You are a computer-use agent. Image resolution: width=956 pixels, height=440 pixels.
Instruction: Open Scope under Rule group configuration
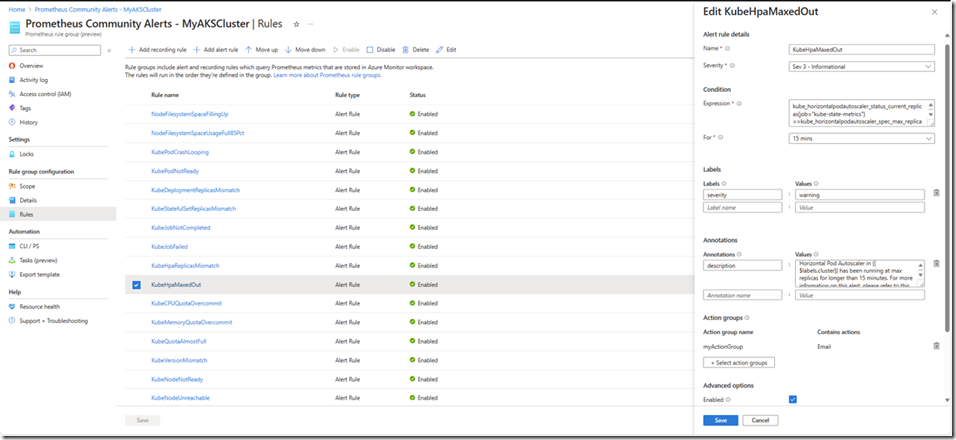pyautogui.click(x=27, y=186)
